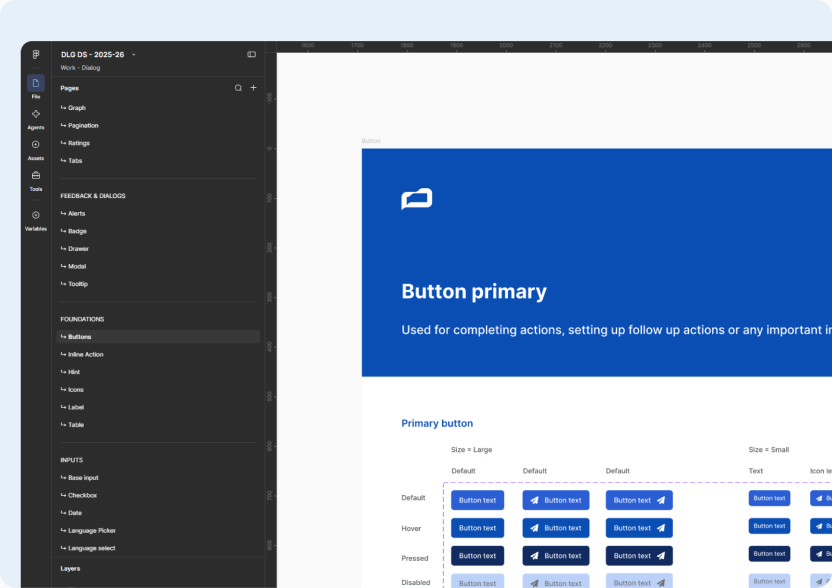Go to the Table page
The width and height of the screenshot is (832, 588).
coord(158,425)
